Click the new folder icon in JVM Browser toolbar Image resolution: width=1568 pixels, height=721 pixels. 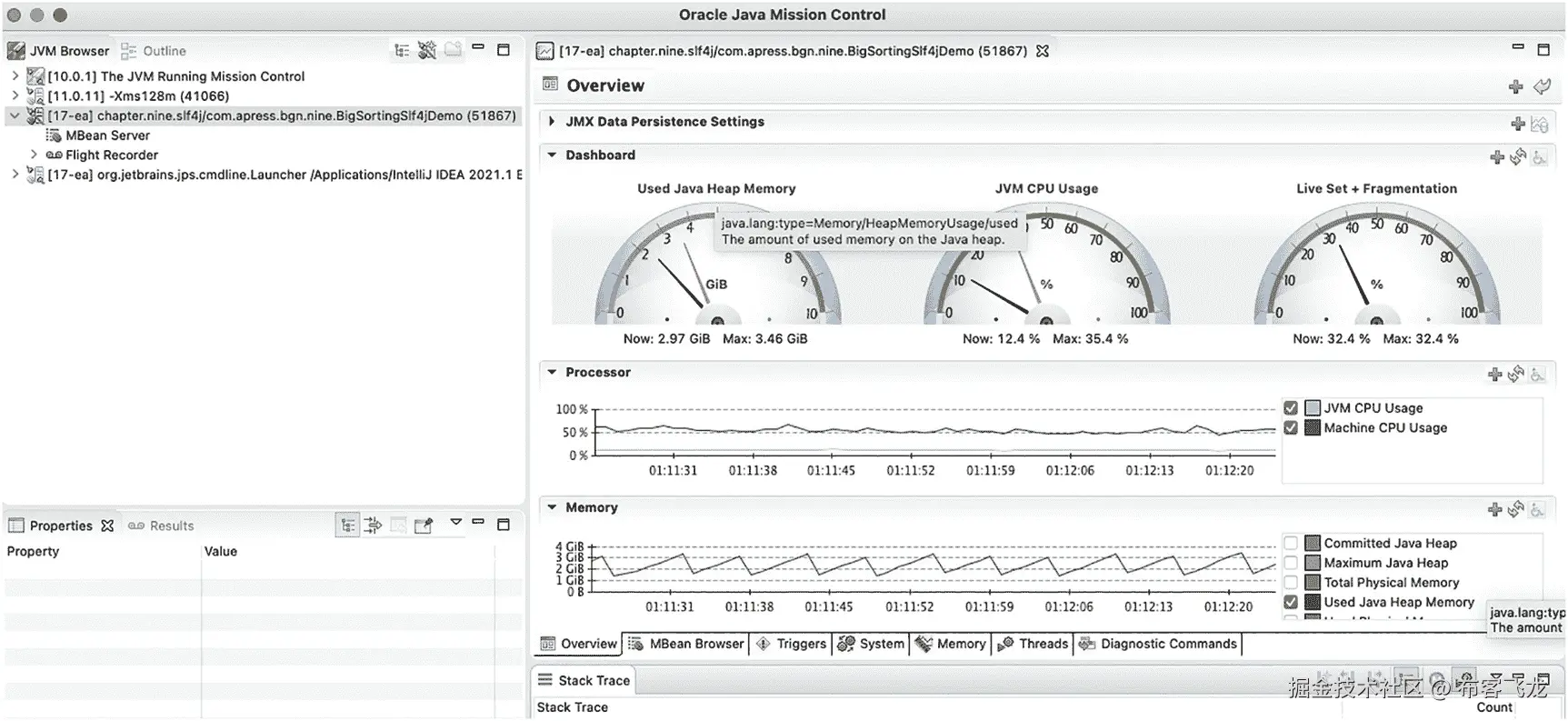(453, 50)
